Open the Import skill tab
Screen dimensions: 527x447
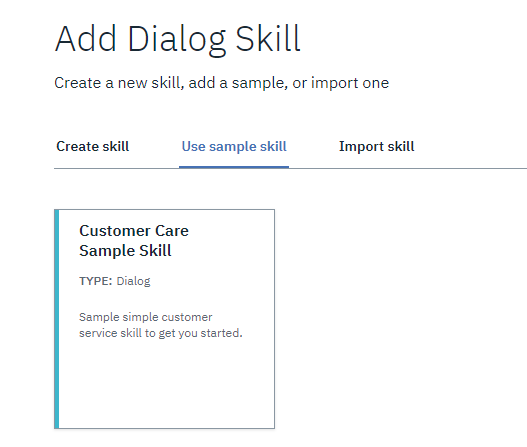coord(376,147)
